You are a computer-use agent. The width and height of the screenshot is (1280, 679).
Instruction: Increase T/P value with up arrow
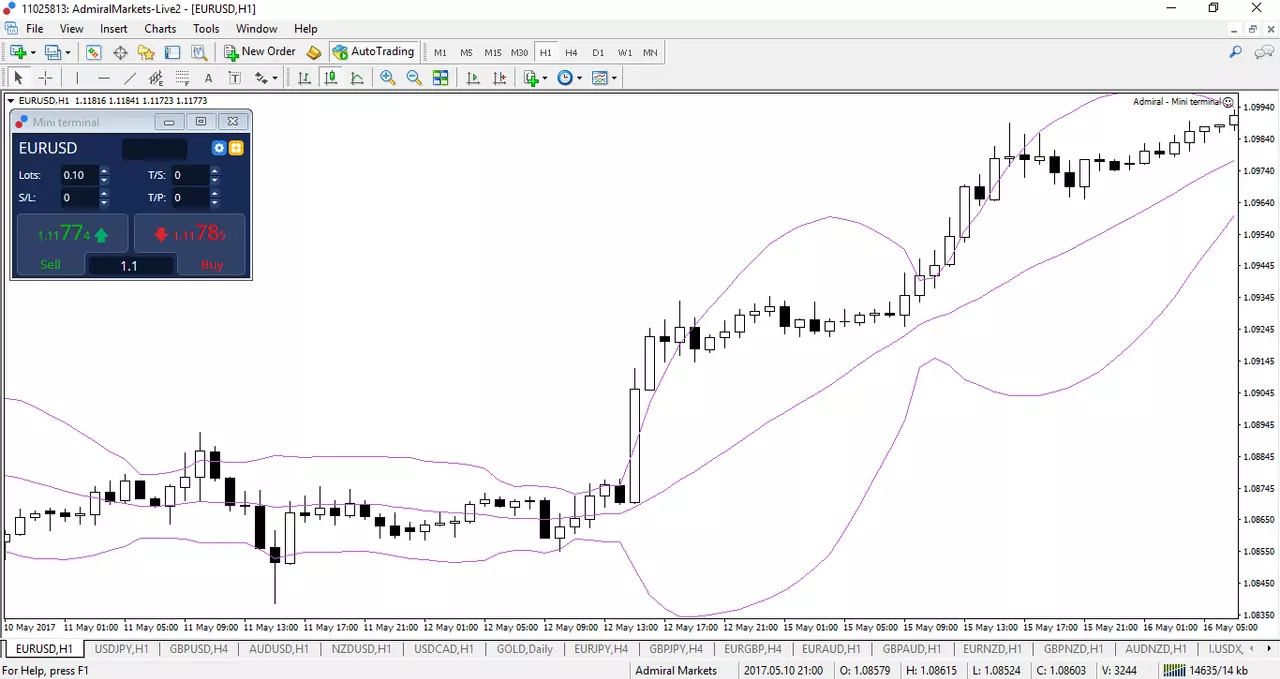(214, 193)
